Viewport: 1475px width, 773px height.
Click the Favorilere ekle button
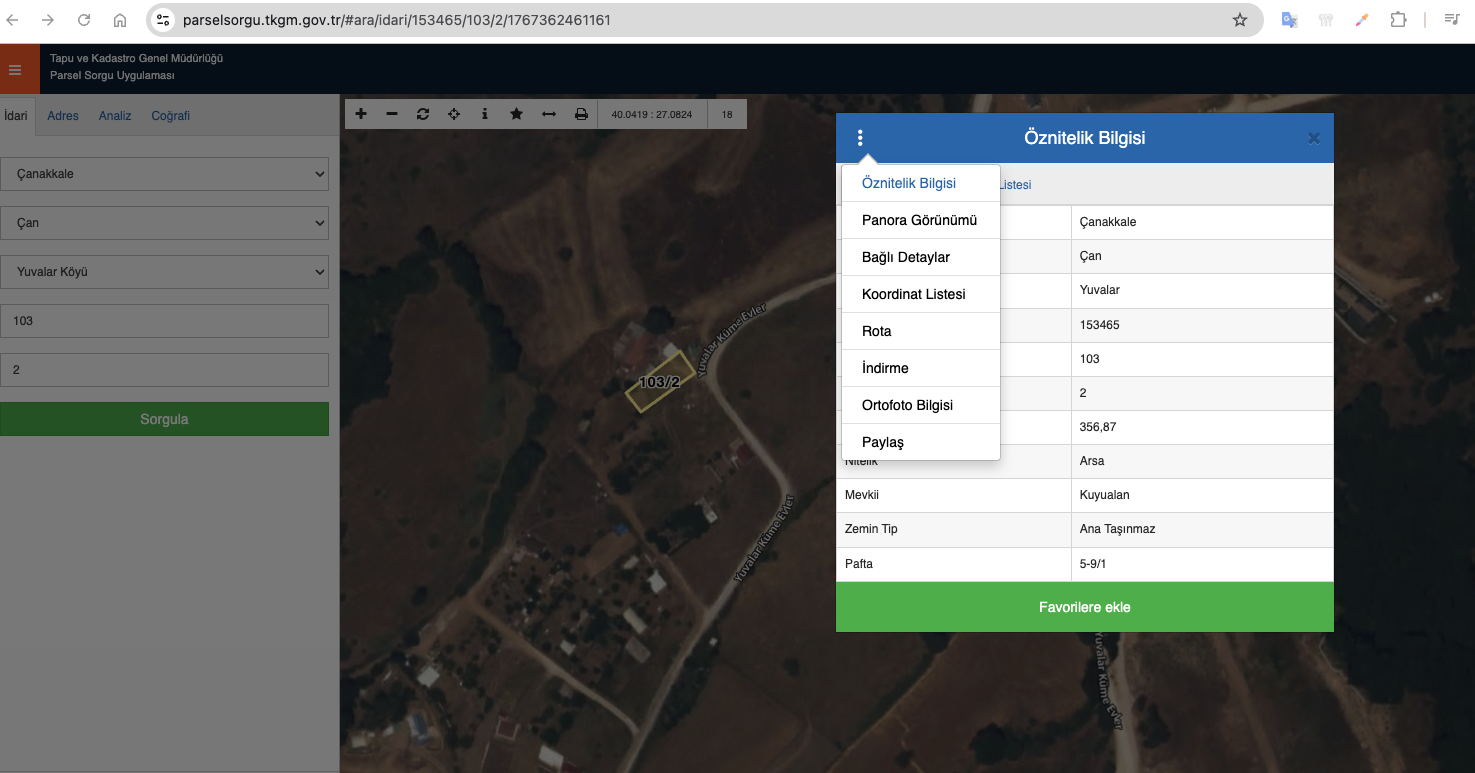(x=1084, y=607)
